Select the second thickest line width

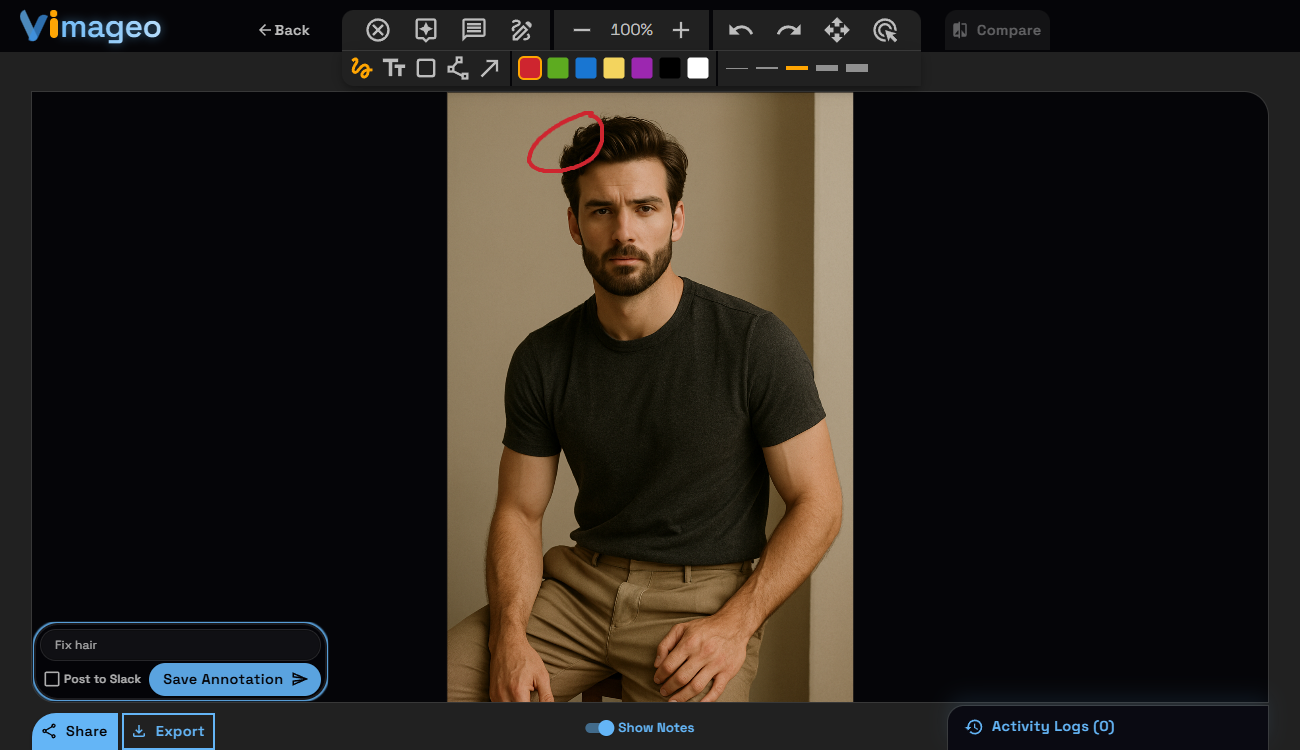pyautogui.click(x=827, y=68)
